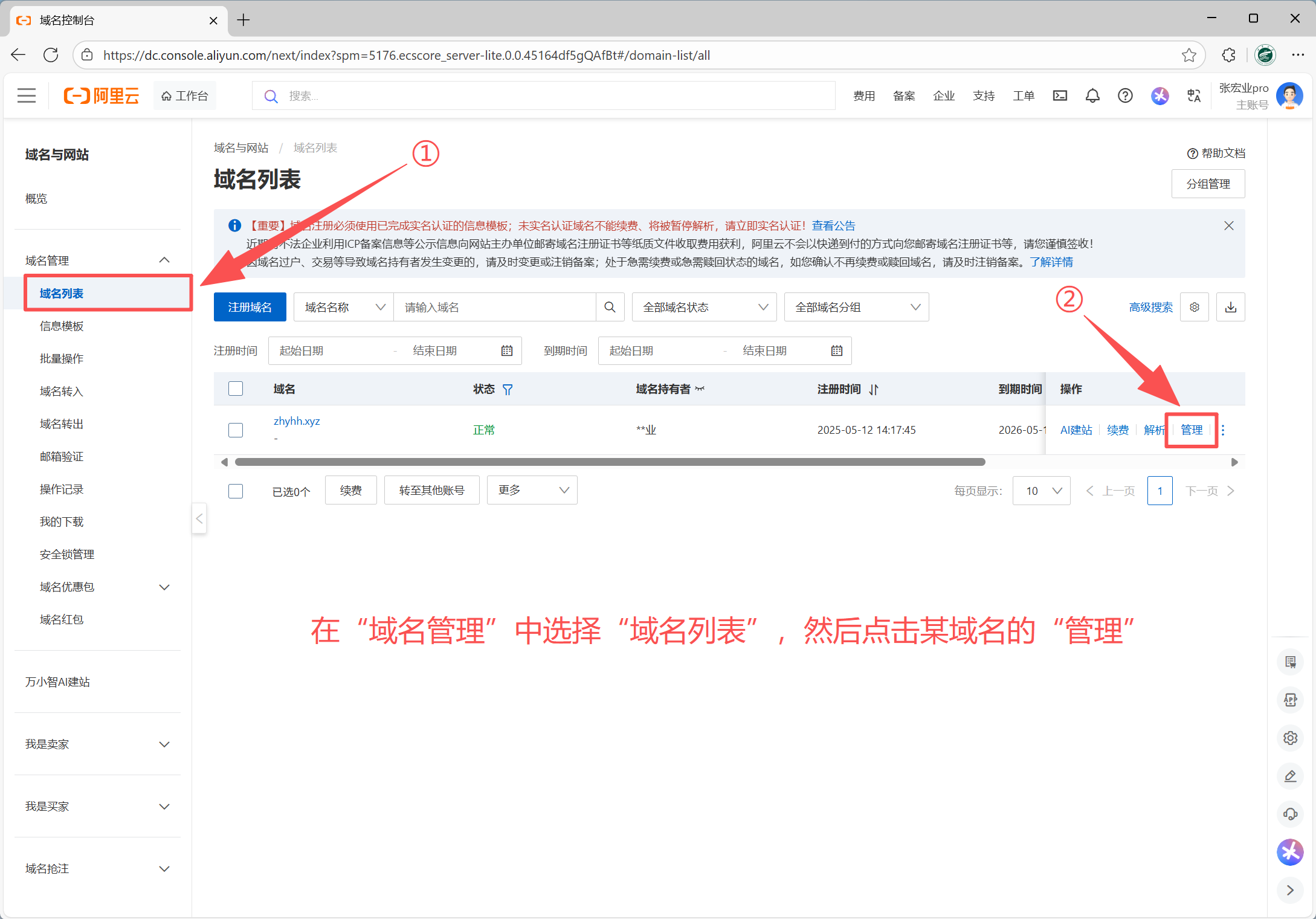The image size is (1316, 919).
Task: Open the notifications bell
Action: tap(1092, 95)
